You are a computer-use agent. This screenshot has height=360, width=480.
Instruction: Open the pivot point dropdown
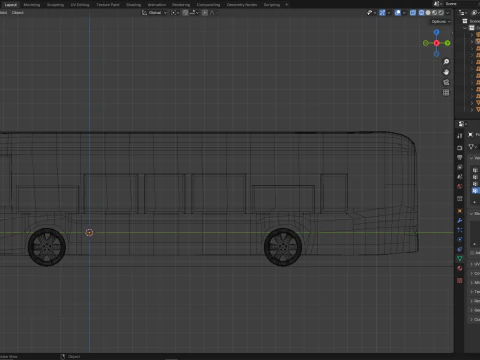tap(175, 13)
